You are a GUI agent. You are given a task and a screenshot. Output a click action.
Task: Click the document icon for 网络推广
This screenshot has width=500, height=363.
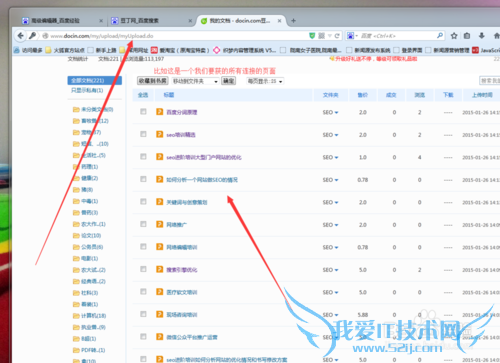point(160,224)
